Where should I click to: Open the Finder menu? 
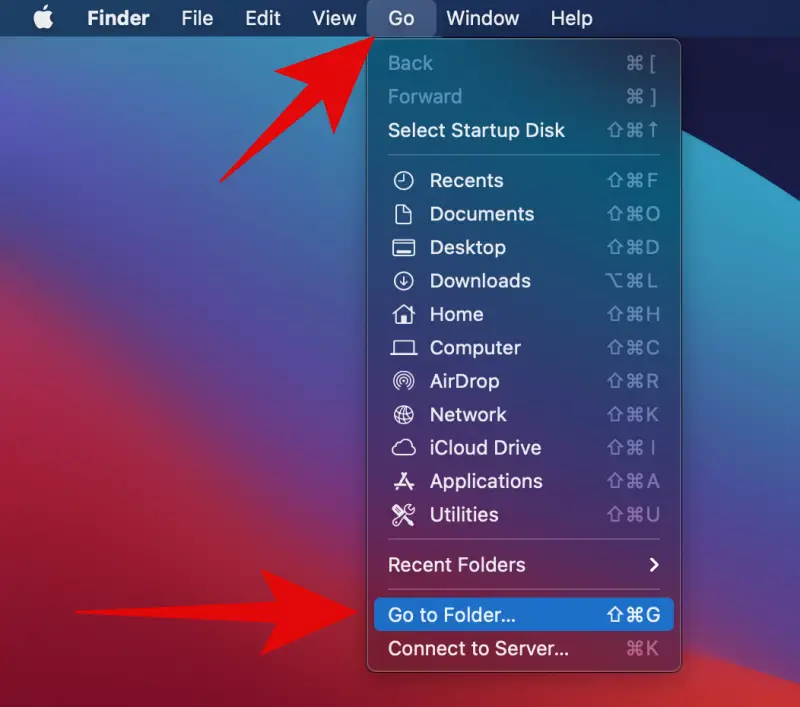118,18
